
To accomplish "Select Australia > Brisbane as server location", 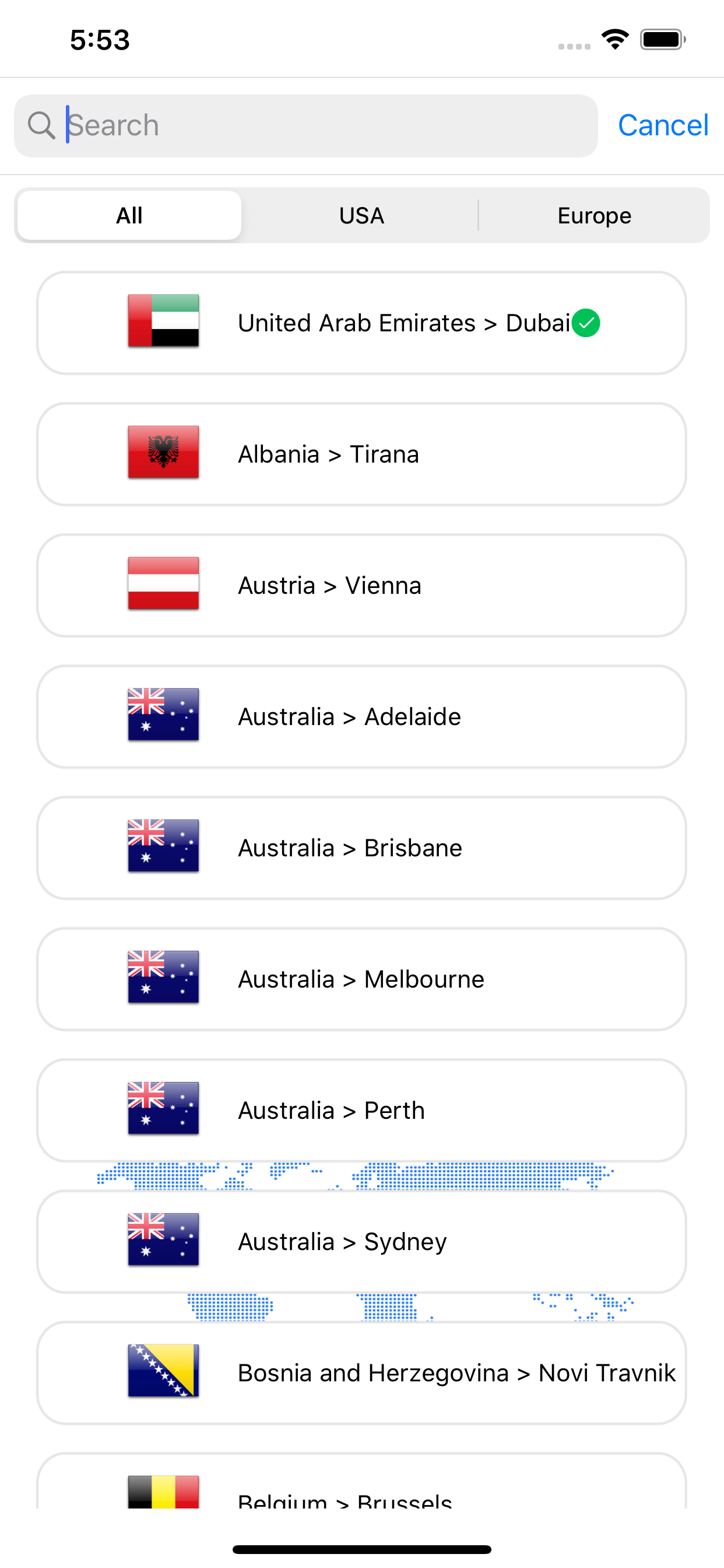I will [x=362, y=848].
